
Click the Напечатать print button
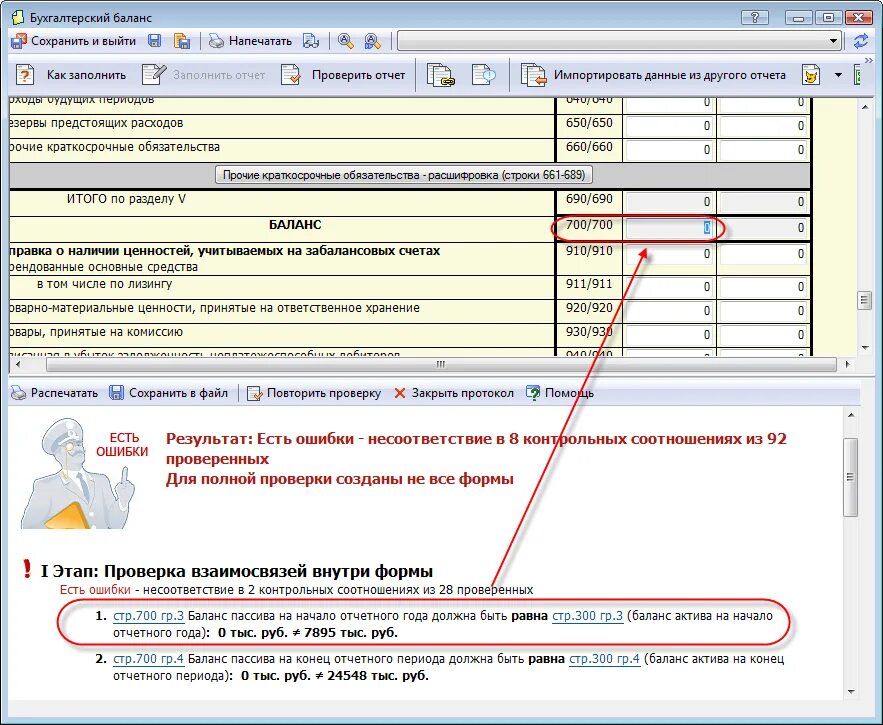click(x=250, y=41)
